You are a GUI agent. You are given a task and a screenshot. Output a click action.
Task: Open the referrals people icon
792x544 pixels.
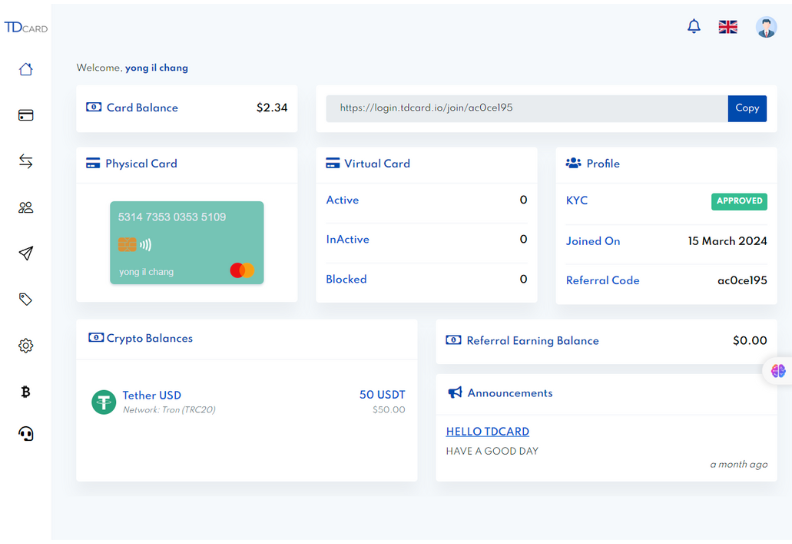26,207
